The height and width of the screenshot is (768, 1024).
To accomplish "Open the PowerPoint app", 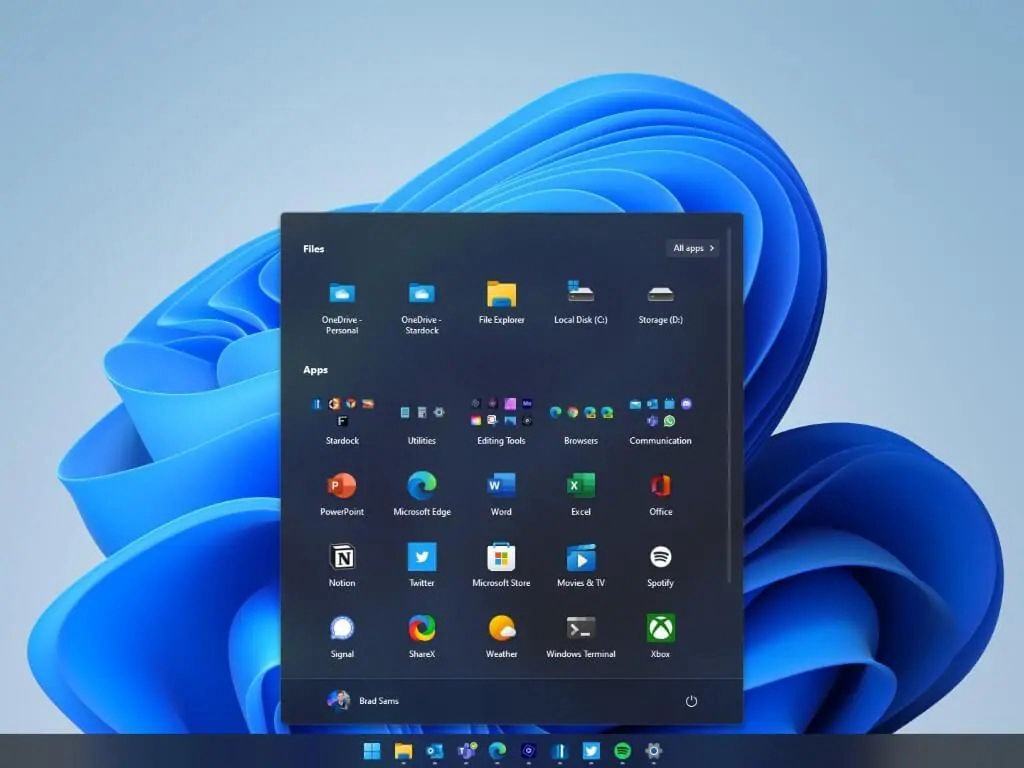I will tap(342, 487).
